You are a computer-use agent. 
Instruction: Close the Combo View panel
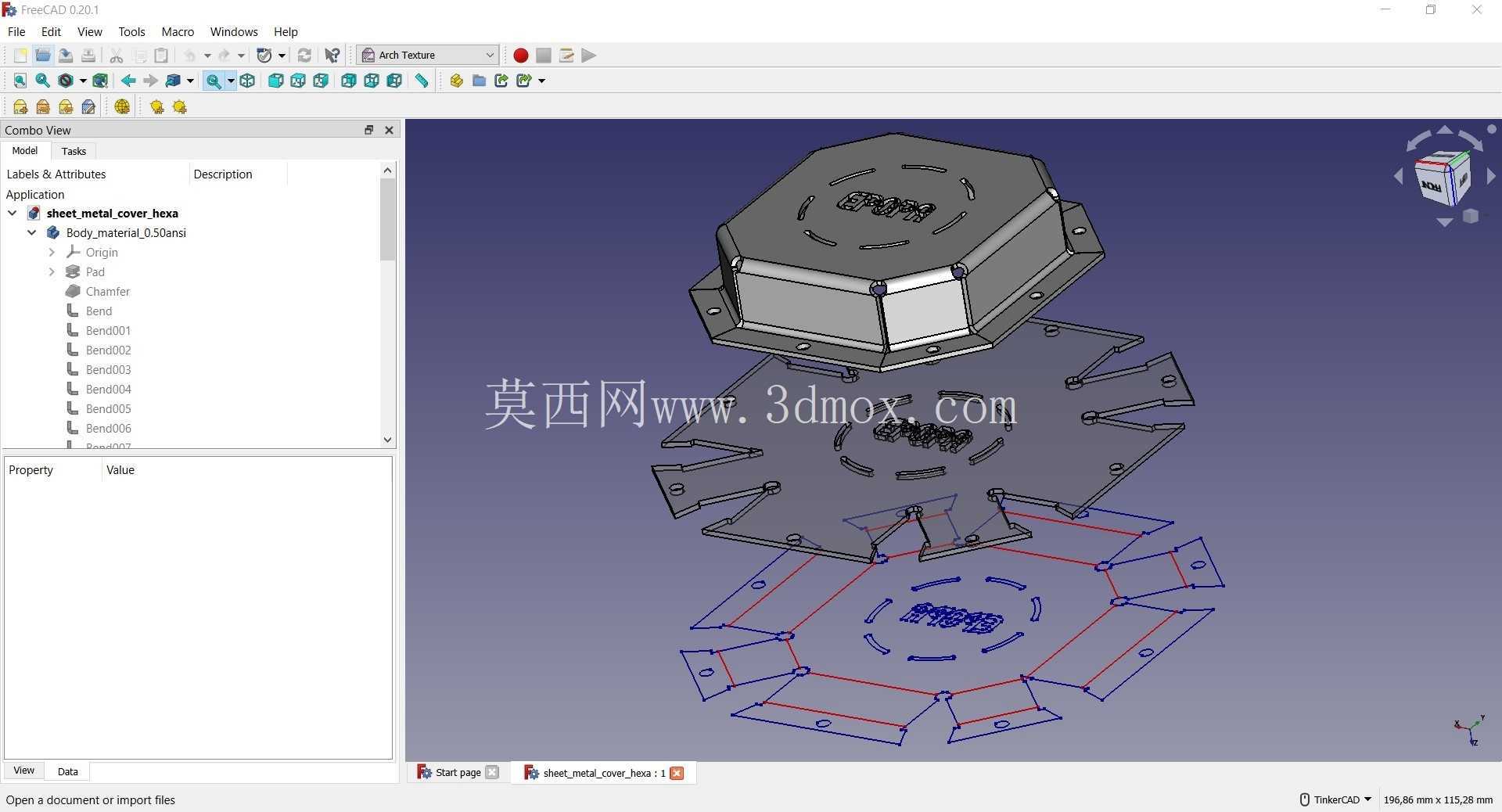click(389, 130)
